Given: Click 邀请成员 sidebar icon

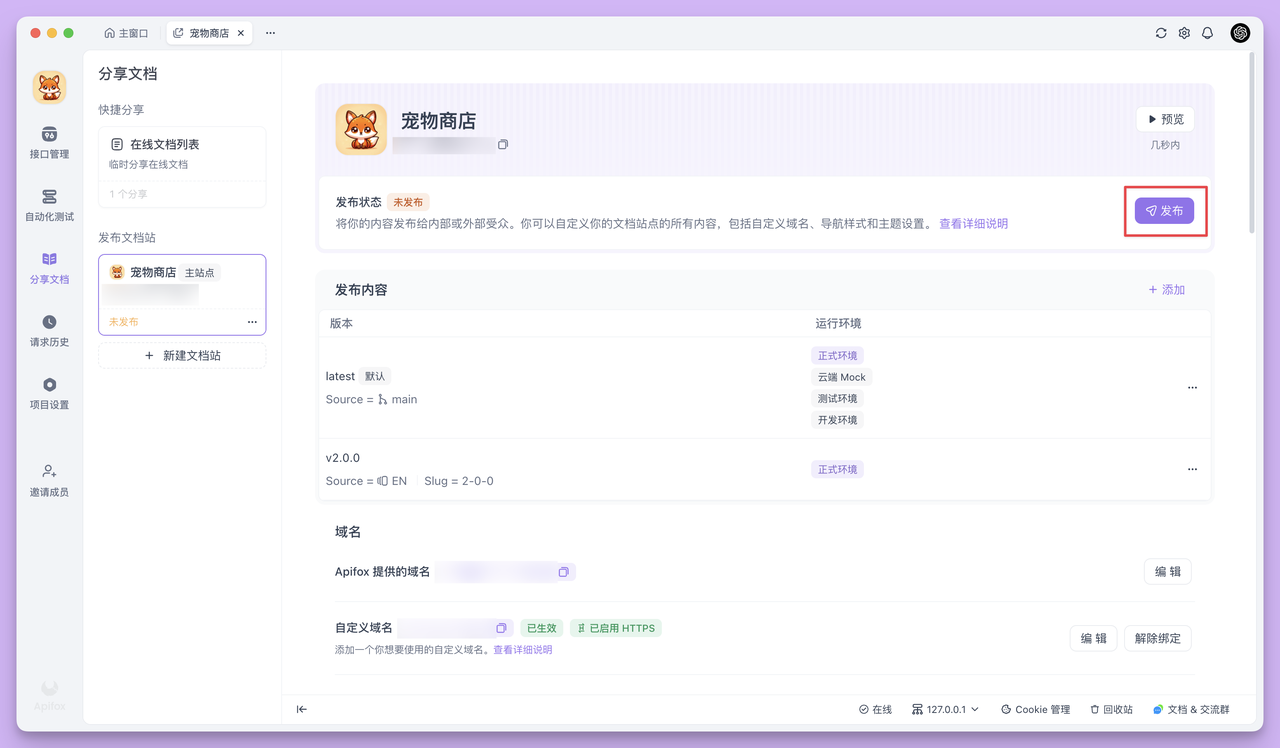Looking at the screenshot, I should (x=49, y=470).
